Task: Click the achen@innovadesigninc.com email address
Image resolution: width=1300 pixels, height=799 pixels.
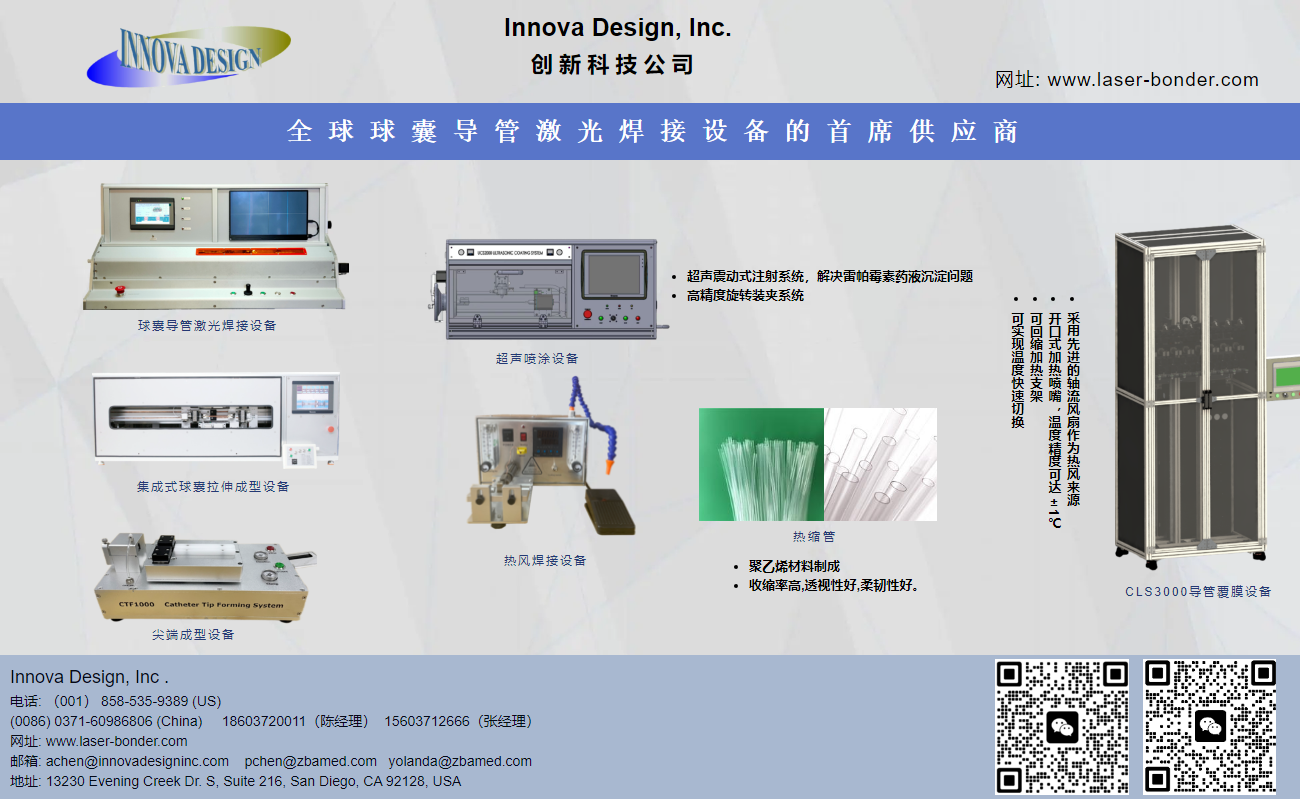Action: (137, 761)
